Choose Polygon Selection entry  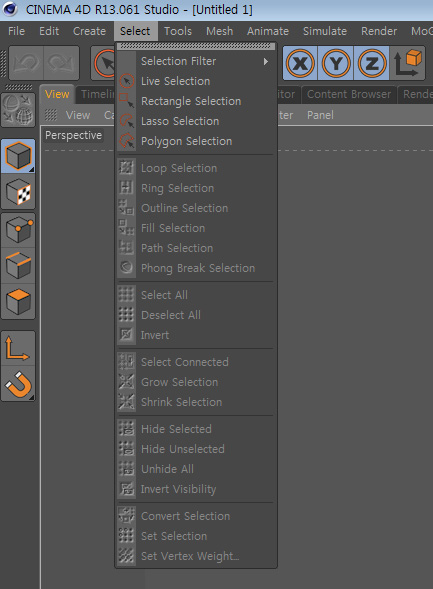(x=196, y=141)
